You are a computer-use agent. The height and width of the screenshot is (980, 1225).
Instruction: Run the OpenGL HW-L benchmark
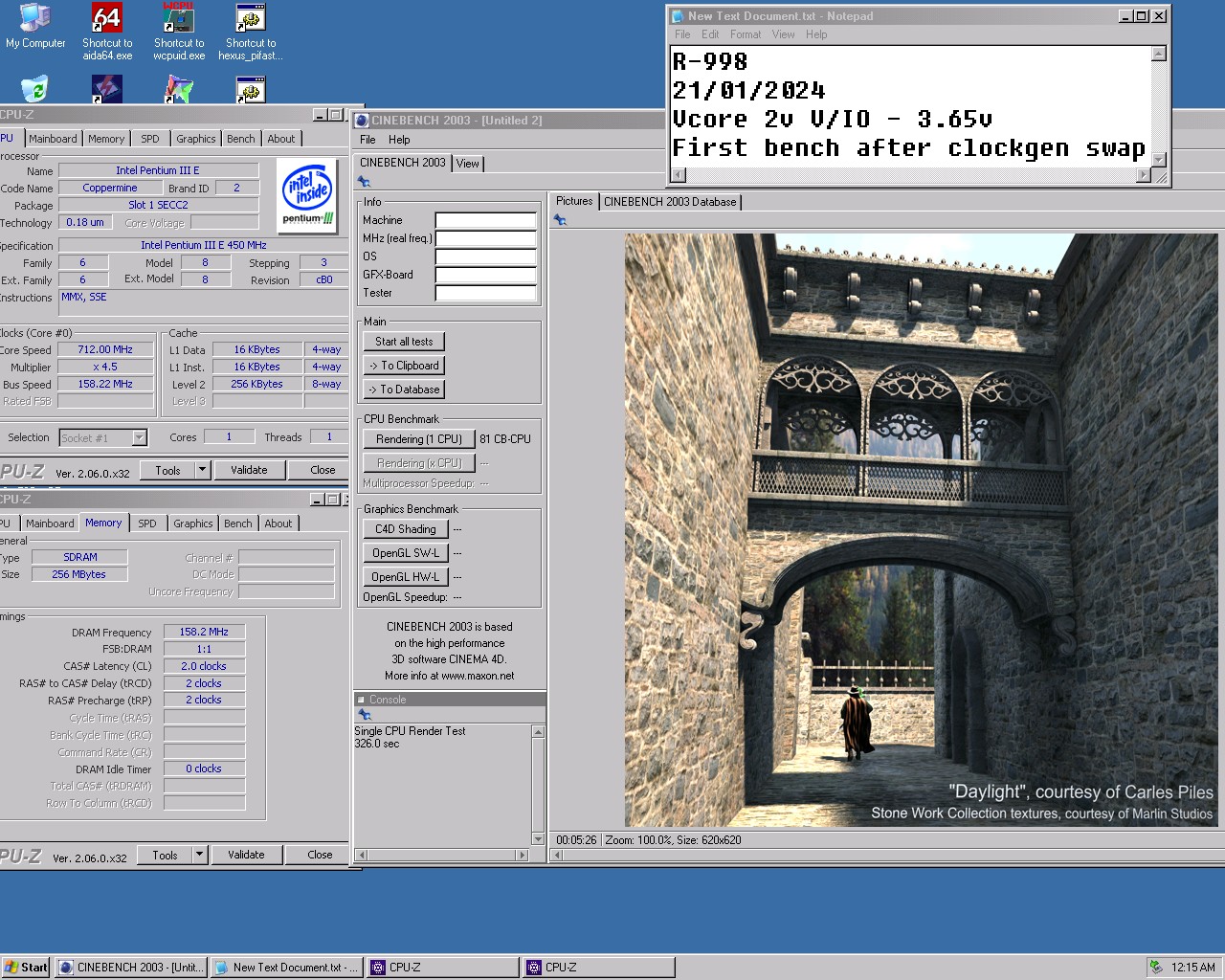406,577
